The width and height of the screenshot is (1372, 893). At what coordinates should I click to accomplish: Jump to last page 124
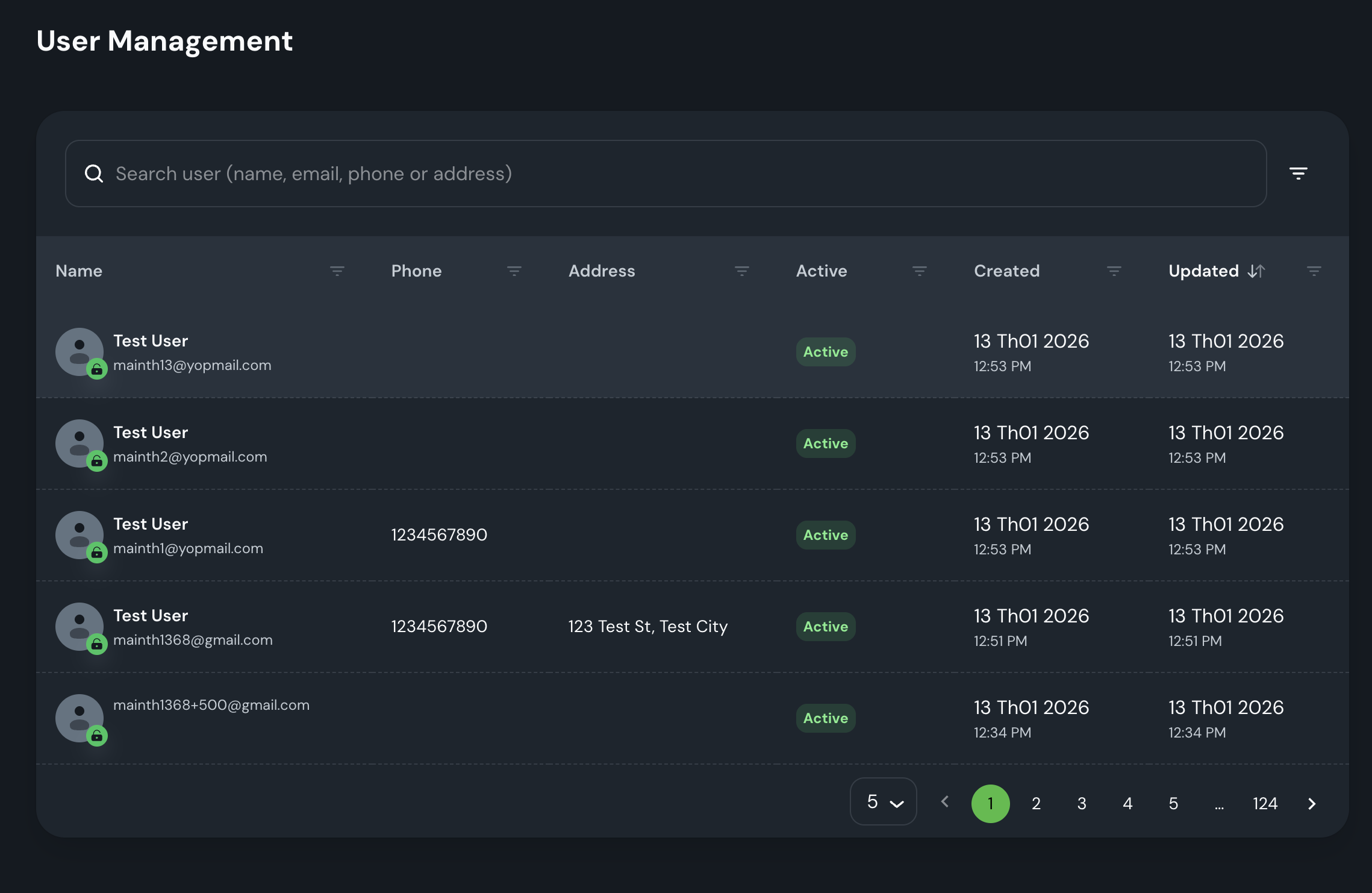[1265, 803]
